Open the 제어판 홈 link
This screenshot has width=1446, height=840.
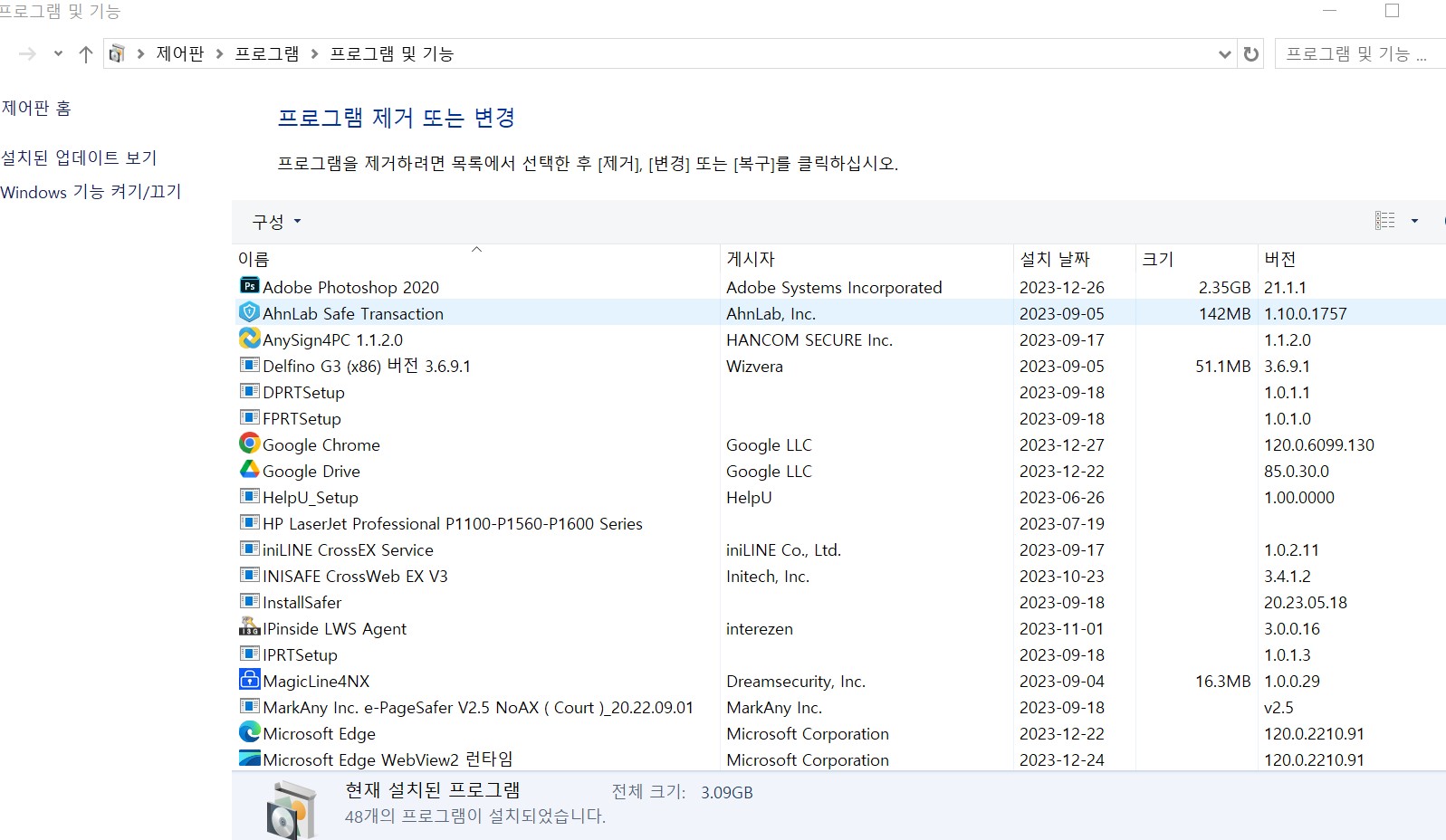point(36,109)
